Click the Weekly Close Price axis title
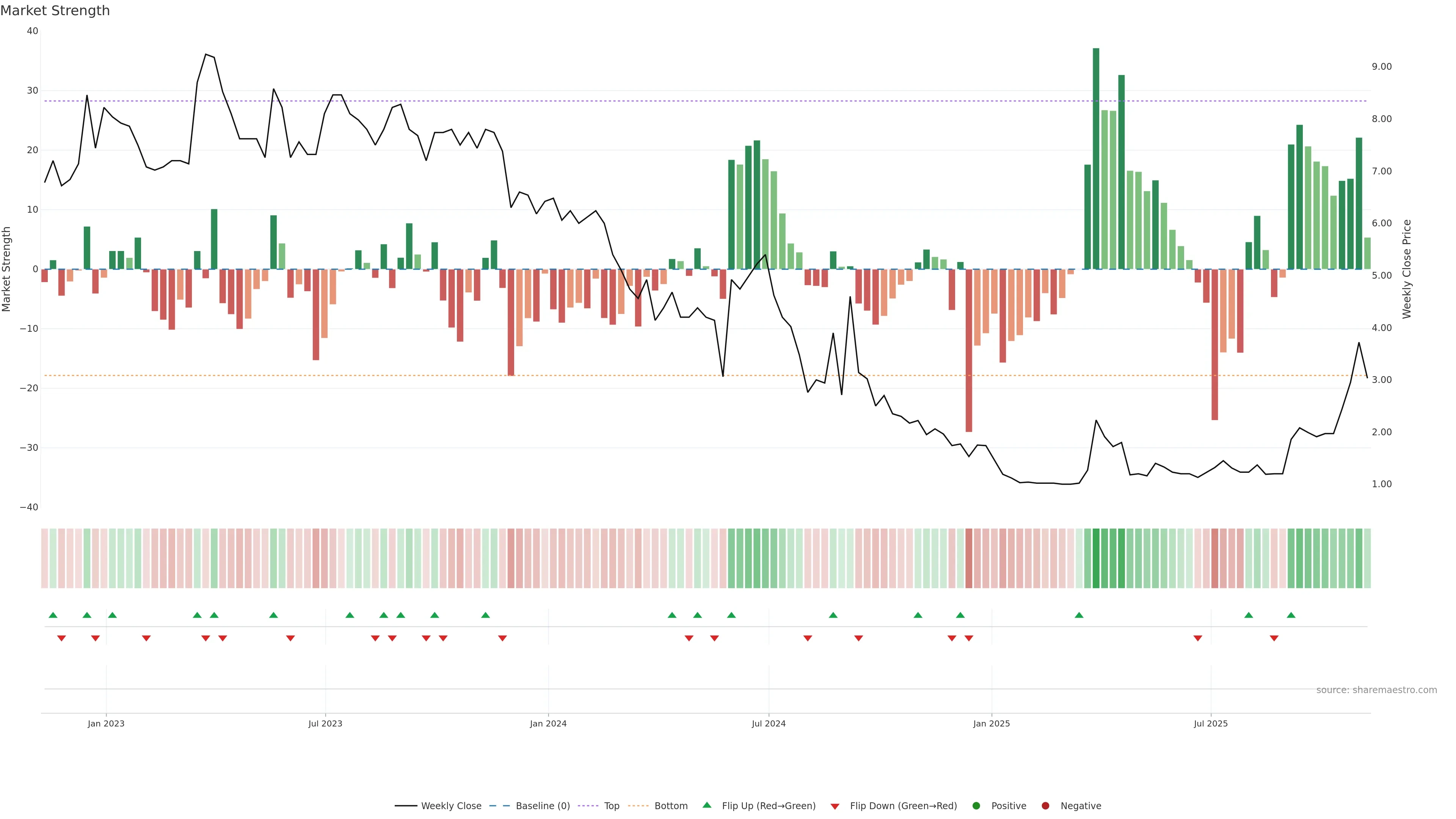Viewport: 1456px width, 819px height. 1407,269
